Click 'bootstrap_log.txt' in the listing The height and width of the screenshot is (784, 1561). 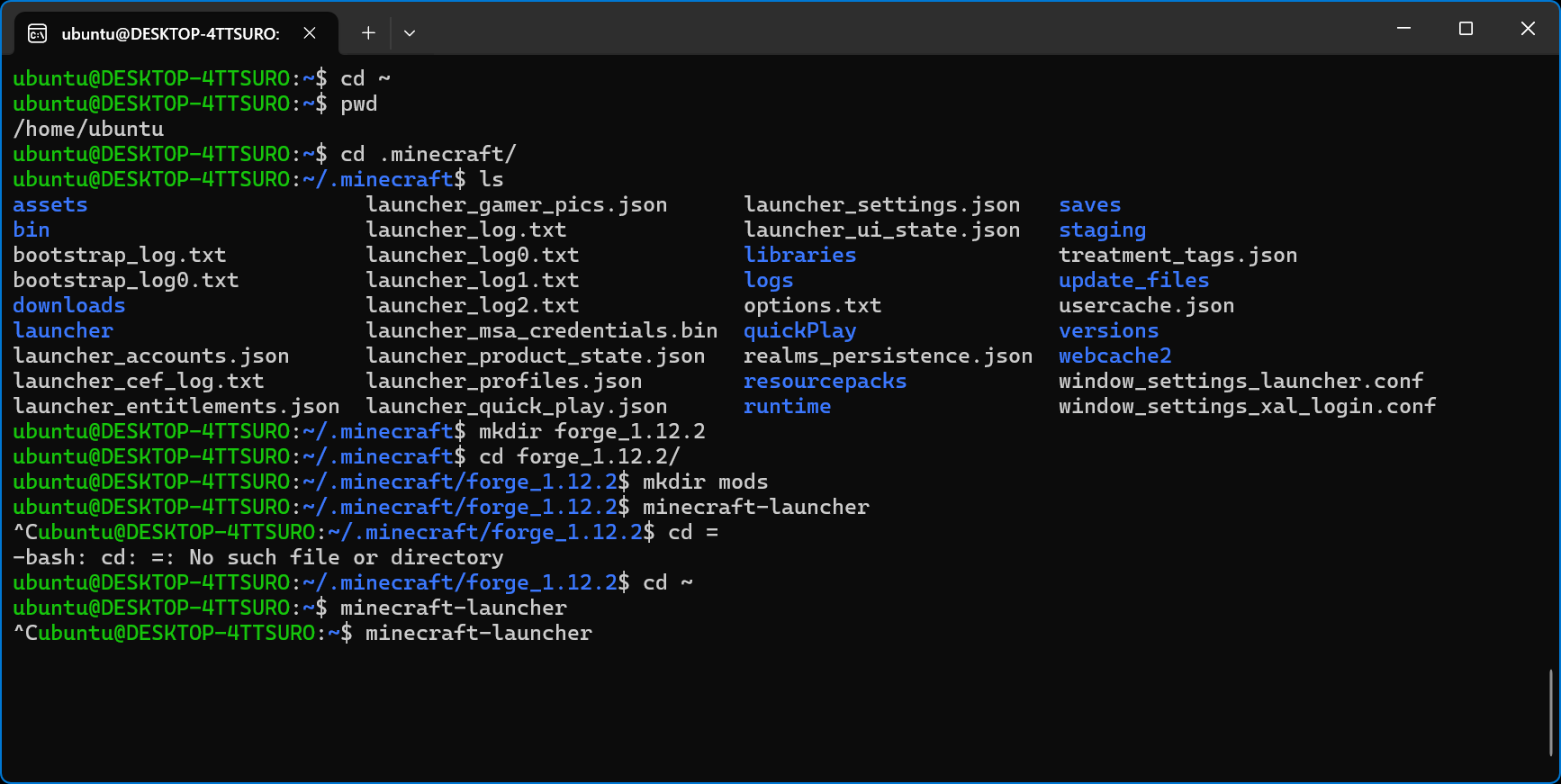120,256
